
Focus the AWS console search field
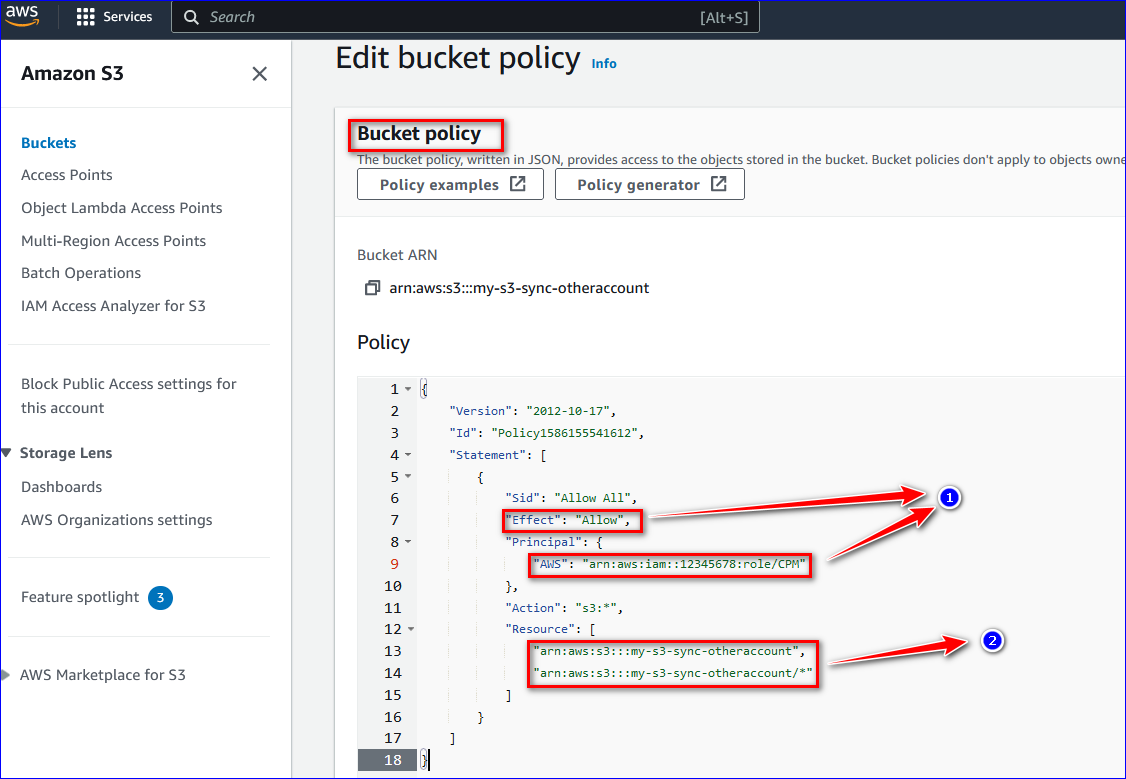tap(465, 17)
